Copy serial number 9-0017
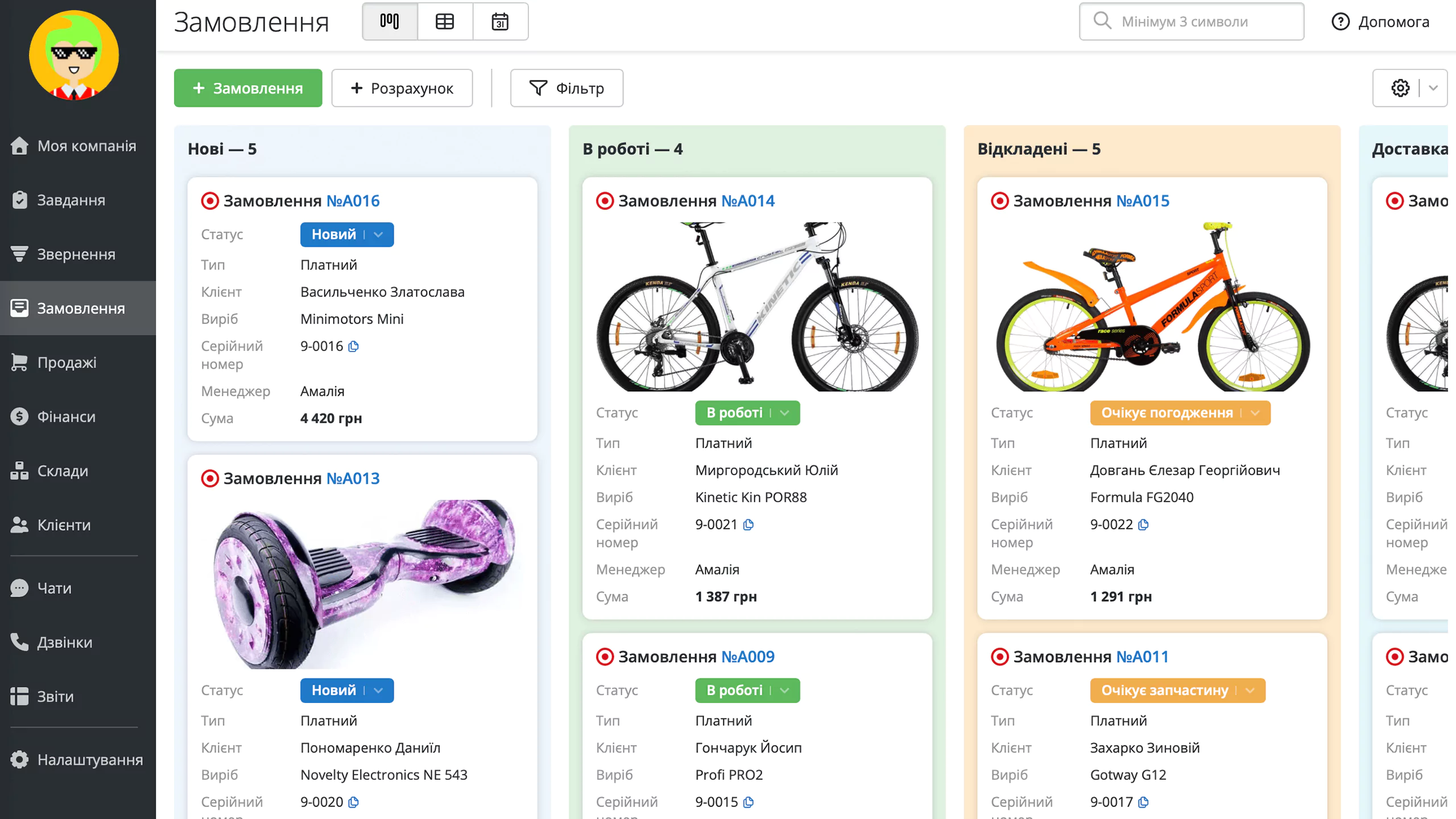The image size is (1456, 819). [x=1144, y=802]
